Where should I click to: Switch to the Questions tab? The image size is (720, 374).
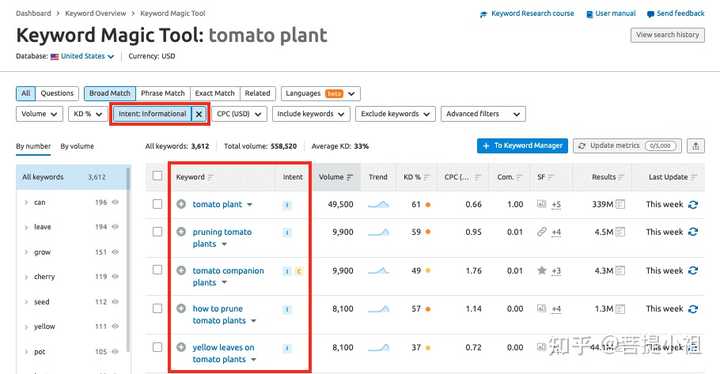[x=57, y=93]
